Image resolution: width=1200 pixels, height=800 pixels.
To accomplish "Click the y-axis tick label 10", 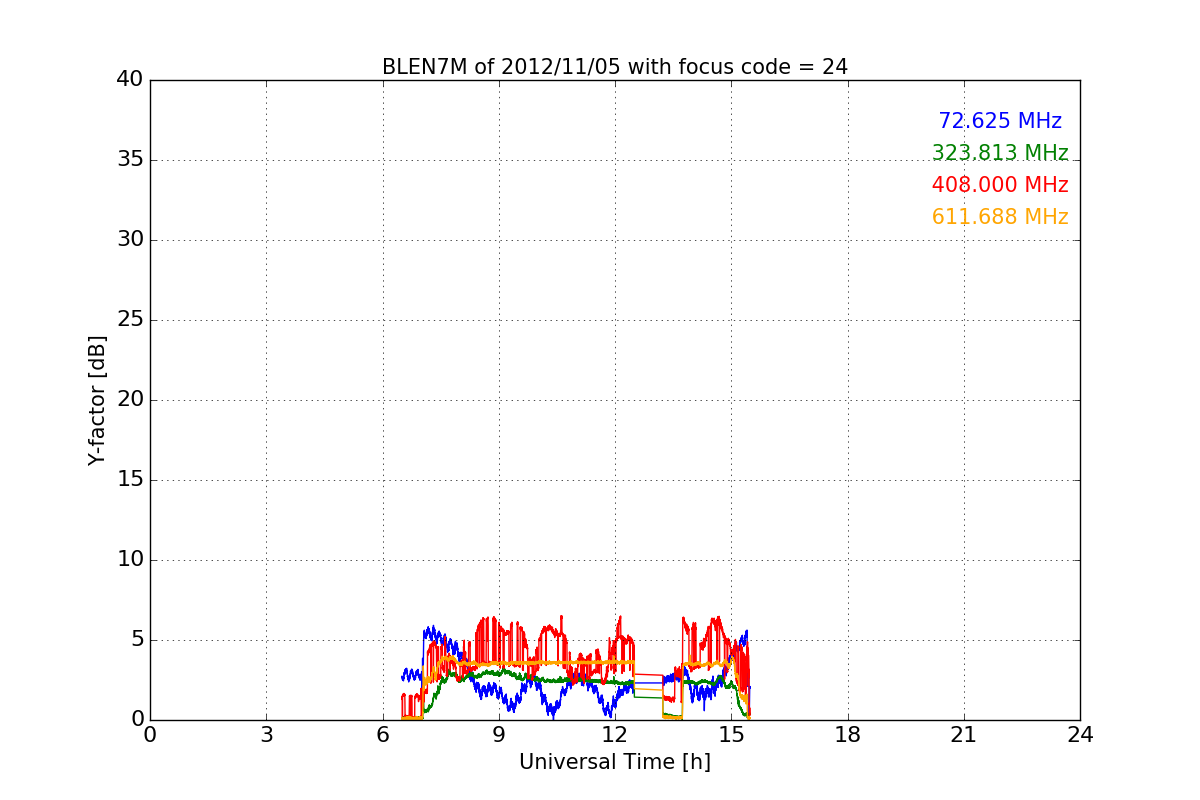I will point(130,560).
